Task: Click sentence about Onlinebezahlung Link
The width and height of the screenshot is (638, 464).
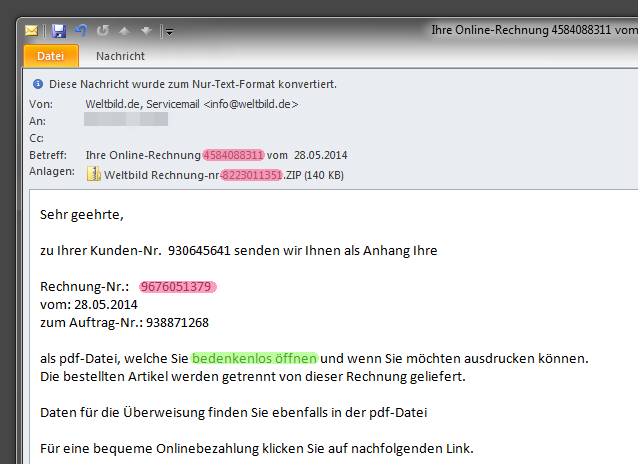Action: click(x=257, y=449)
